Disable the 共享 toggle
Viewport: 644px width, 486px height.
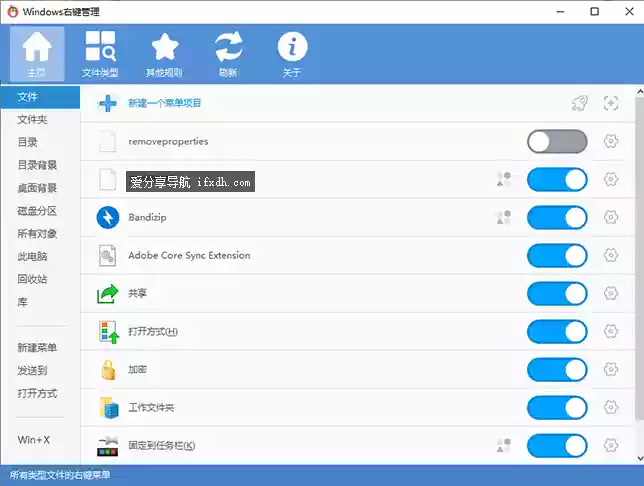tap(557, 293)
